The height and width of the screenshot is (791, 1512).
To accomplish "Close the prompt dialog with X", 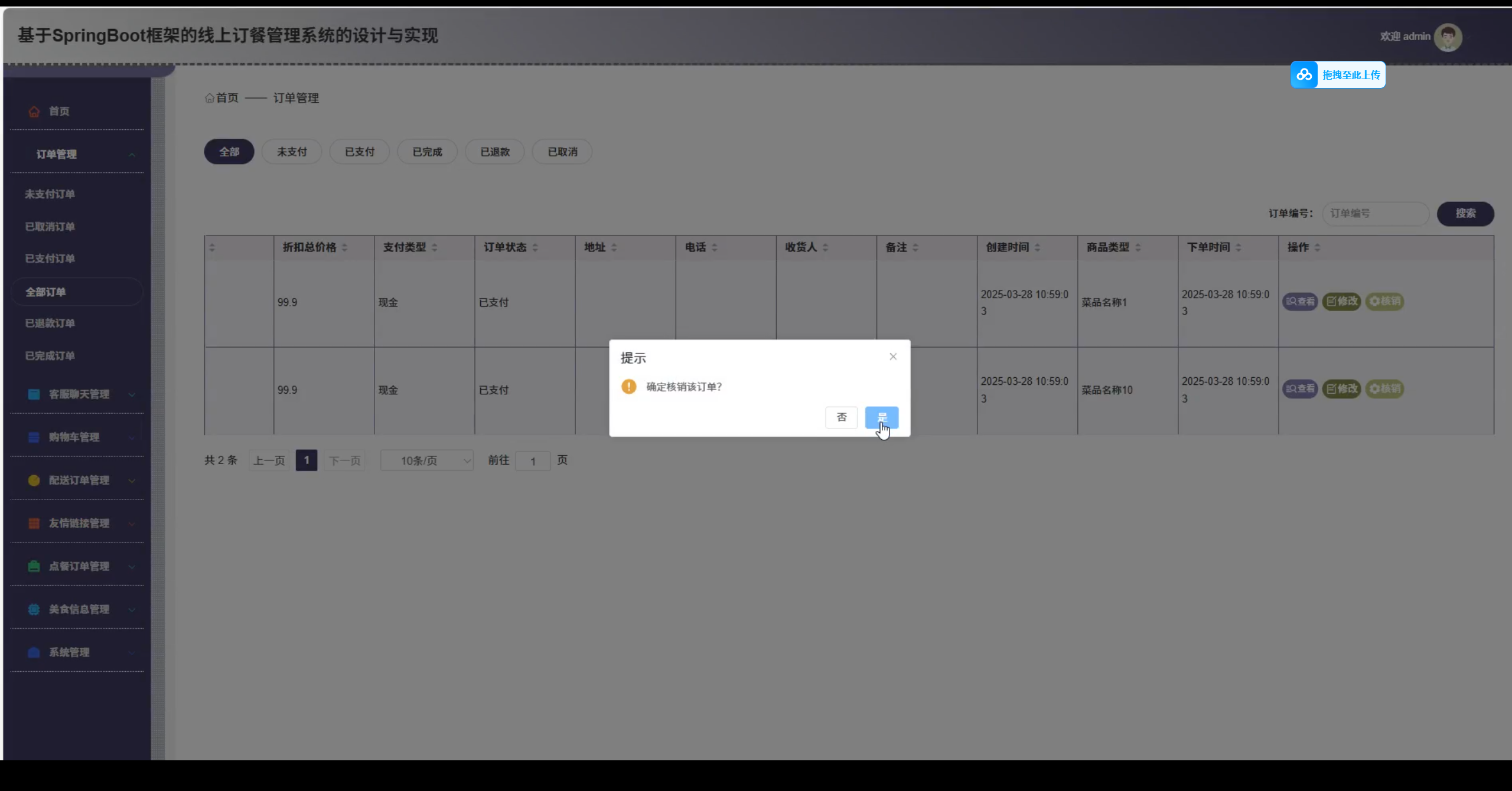I will coord(893,357).
